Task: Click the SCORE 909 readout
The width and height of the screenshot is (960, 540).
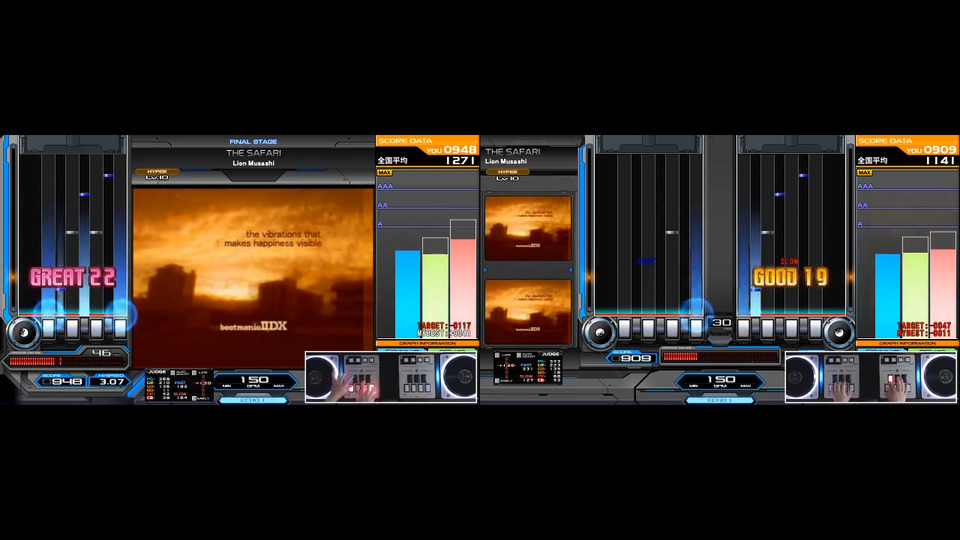Action: [x=631, y=357]
